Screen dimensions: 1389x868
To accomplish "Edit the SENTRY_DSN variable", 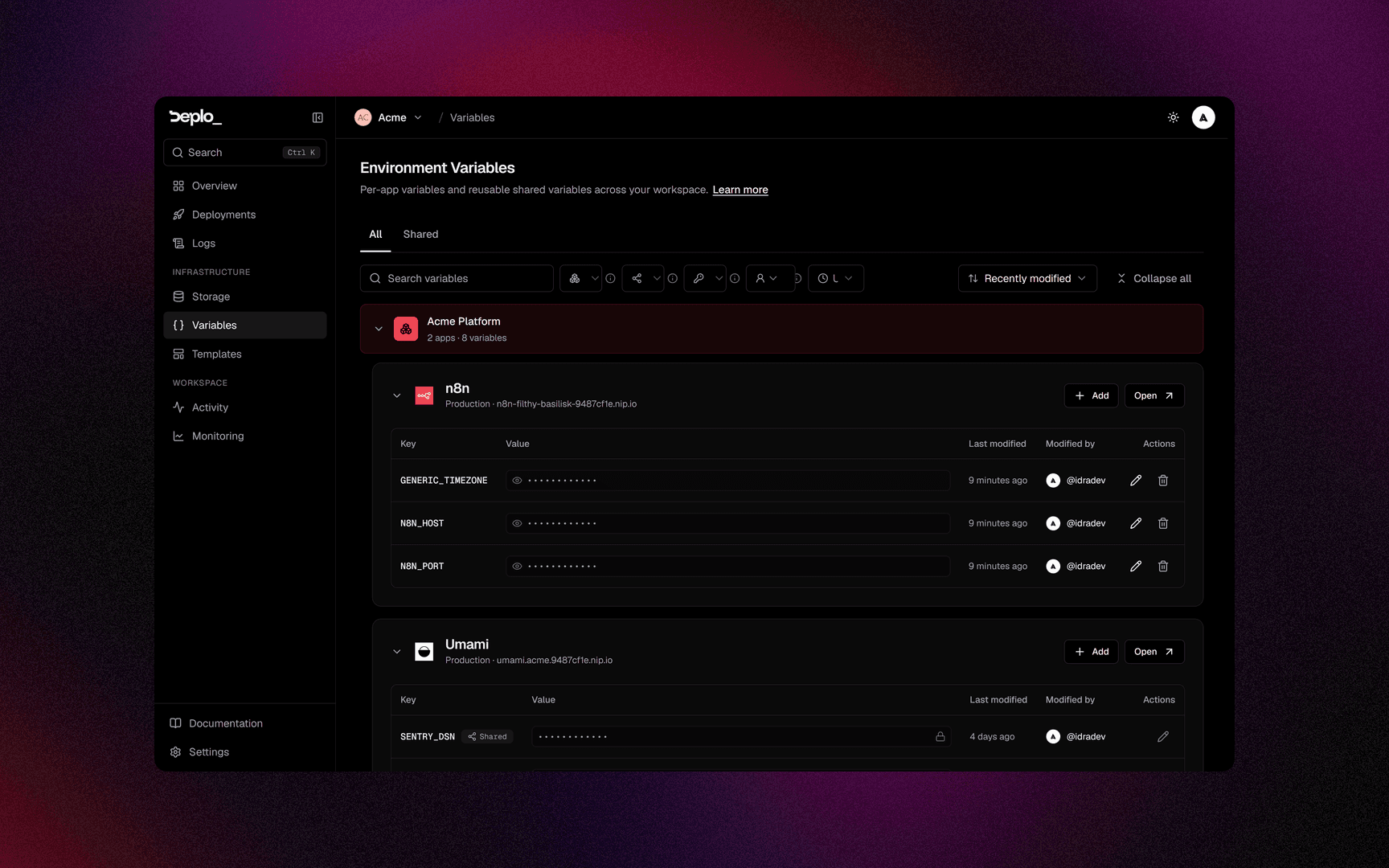I will [x=1163, y=737].
